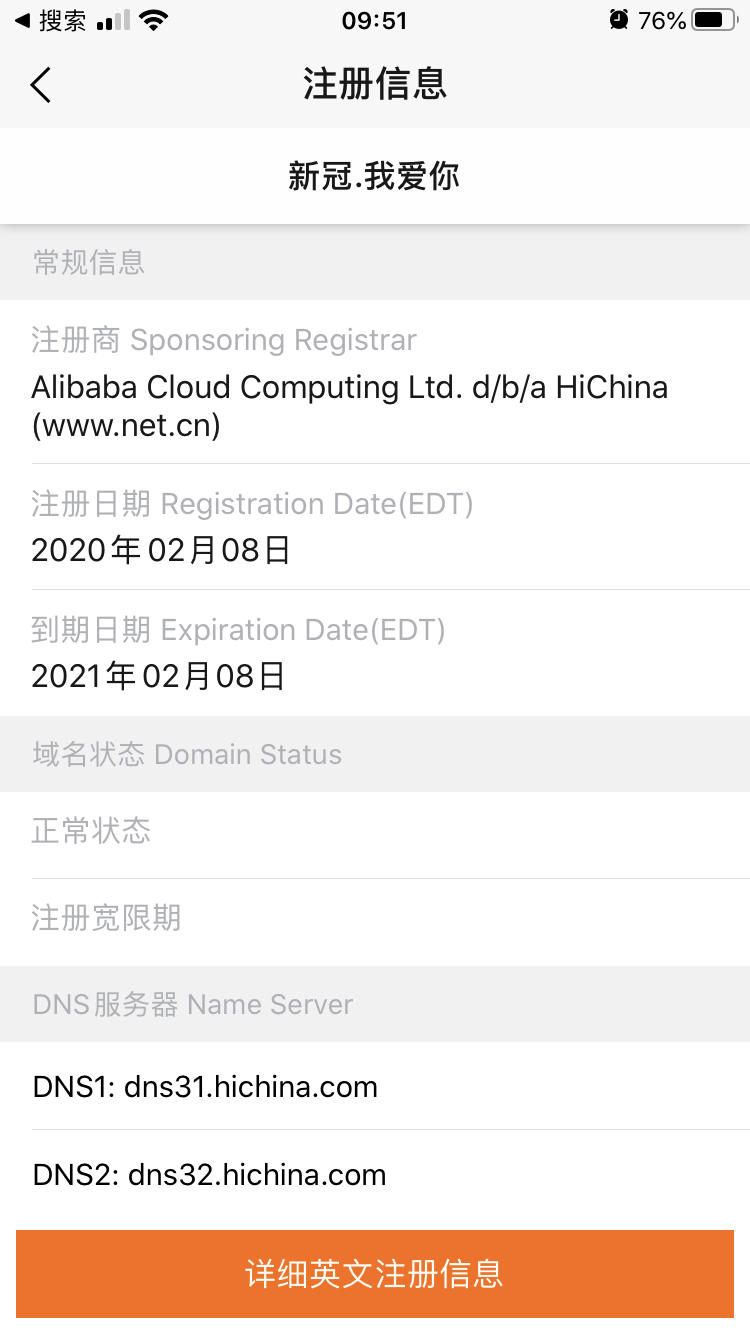Select the 新冠.我爱你 domain name heading
The image size is (750, 1334).
pyautogui.click(x=375, y=177)
